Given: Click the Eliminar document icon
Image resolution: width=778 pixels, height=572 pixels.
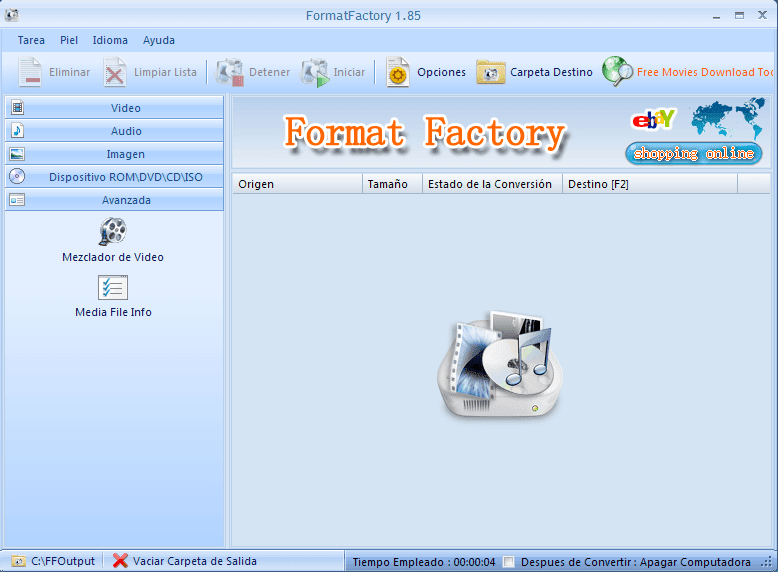Looking at the screenshot, I should 30,72.
